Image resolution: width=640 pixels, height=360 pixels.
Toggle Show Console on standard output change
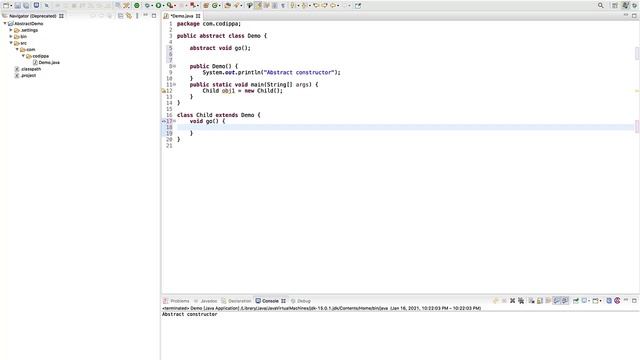557,300
